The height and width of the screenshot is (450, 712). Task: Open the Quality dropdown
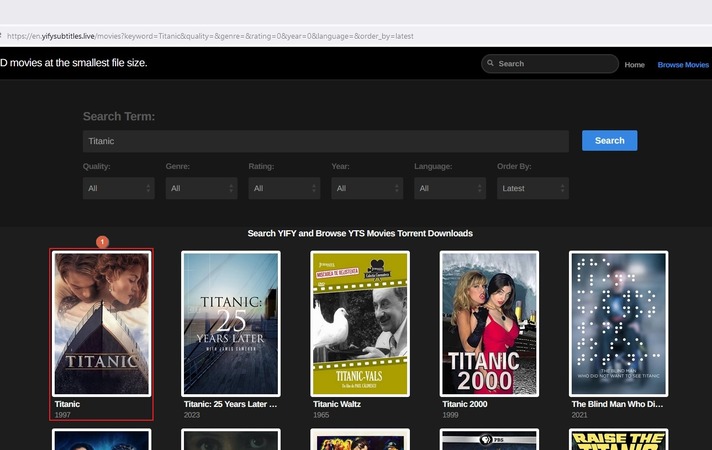[119, 188]
